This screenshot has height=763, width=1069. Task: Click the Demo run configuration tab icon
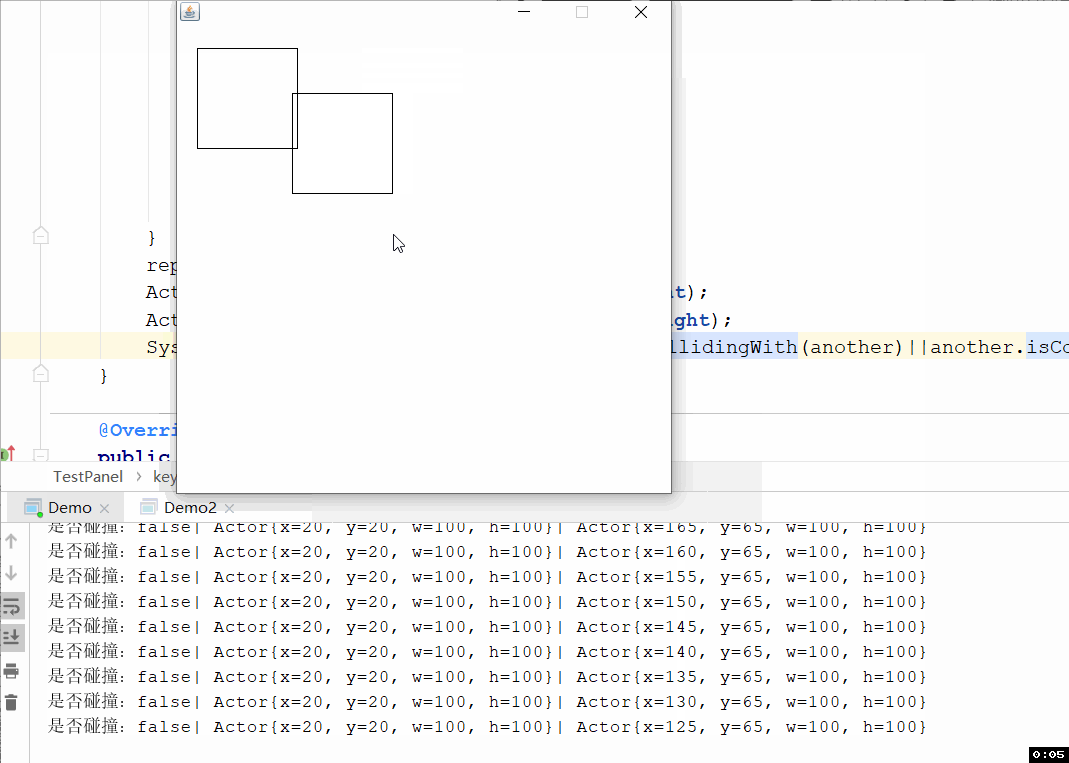[33, 508]
